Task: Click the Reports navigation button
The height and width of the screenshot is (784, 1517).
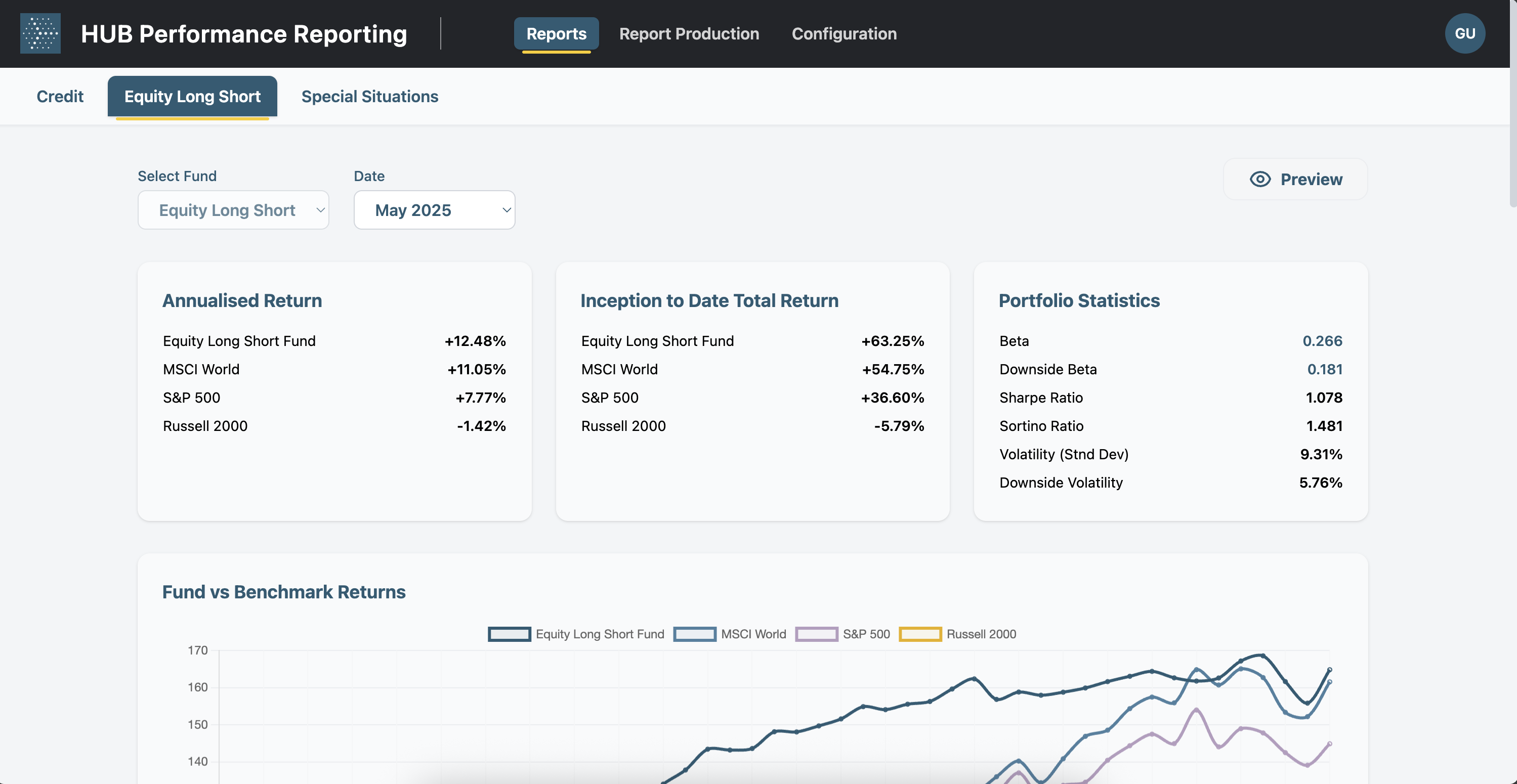Action: click(x=556, y=33)
